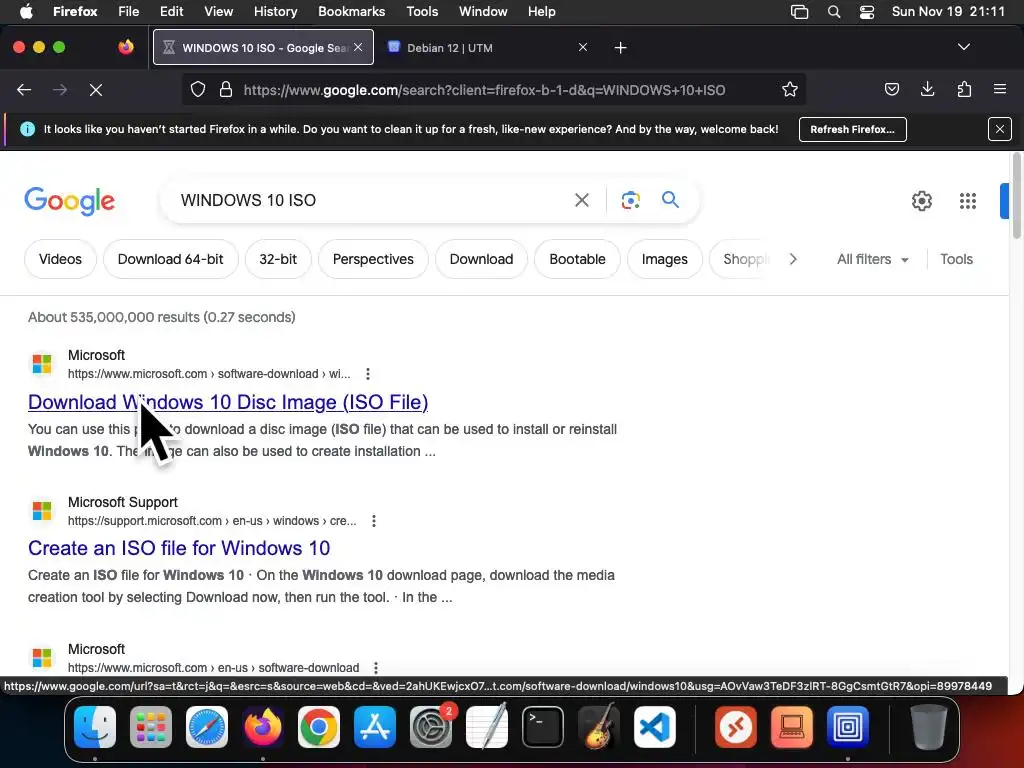Apply the Download 64-bit filter chip
This screenshot has width=1024, height=768.
click(x=170, y=259)
